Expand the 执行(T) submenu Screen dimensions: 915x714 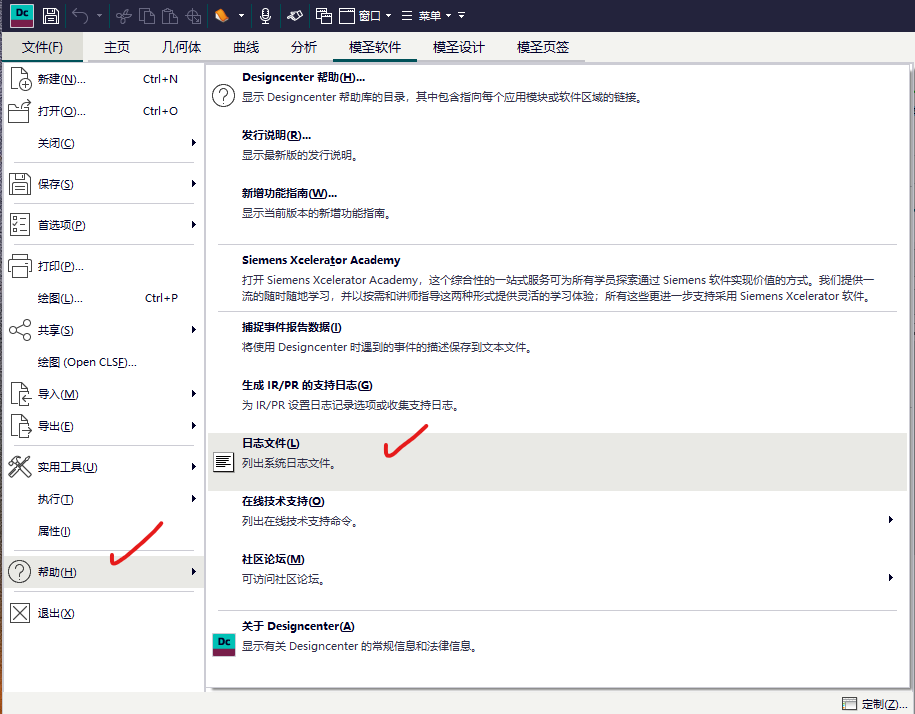[103, 499]
